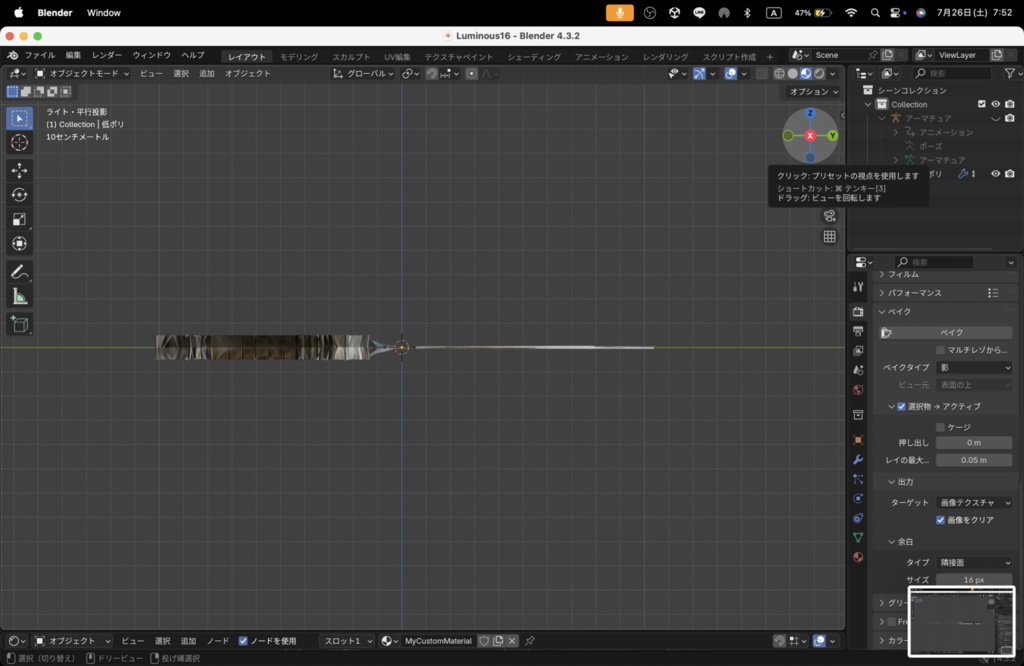
Task: Click the red X axis on the gizmo
Action: click(810, 135)
